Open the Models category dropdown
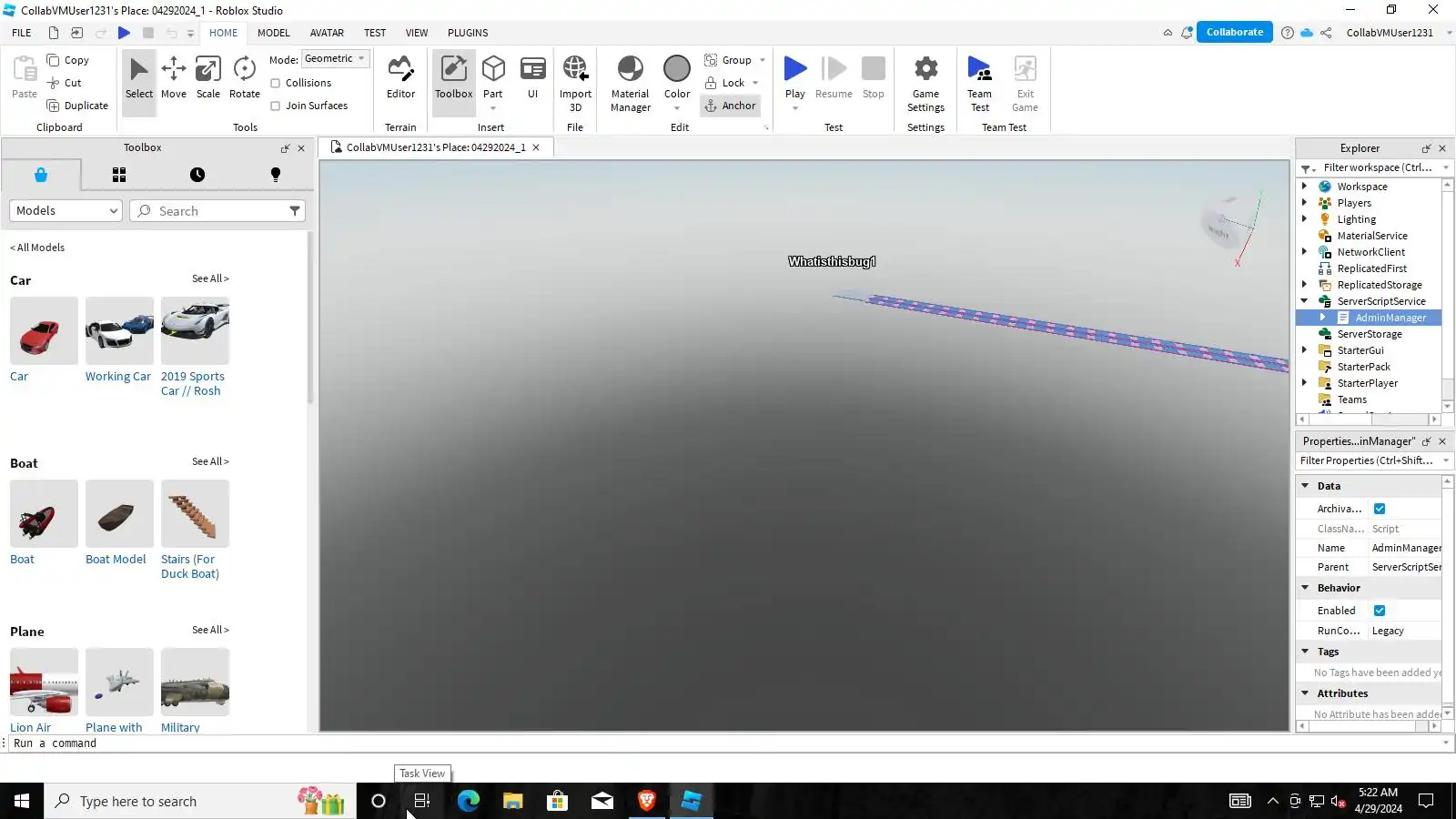The height and width of the screenshot is (819, 1456). (x=66, y=211)
